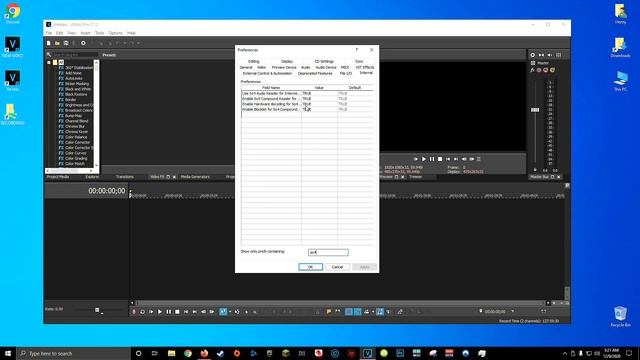Open the Edit tool dropdown arrow

coord(230,312)
